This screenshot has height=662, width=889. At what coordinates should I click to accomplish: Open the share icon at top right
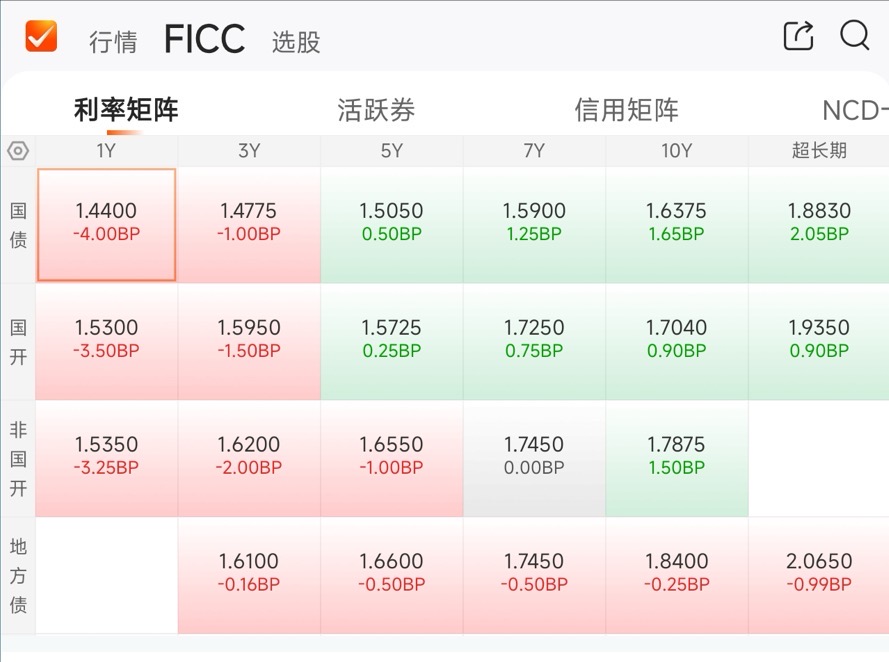pyautogui.click(x=798, y=36)
